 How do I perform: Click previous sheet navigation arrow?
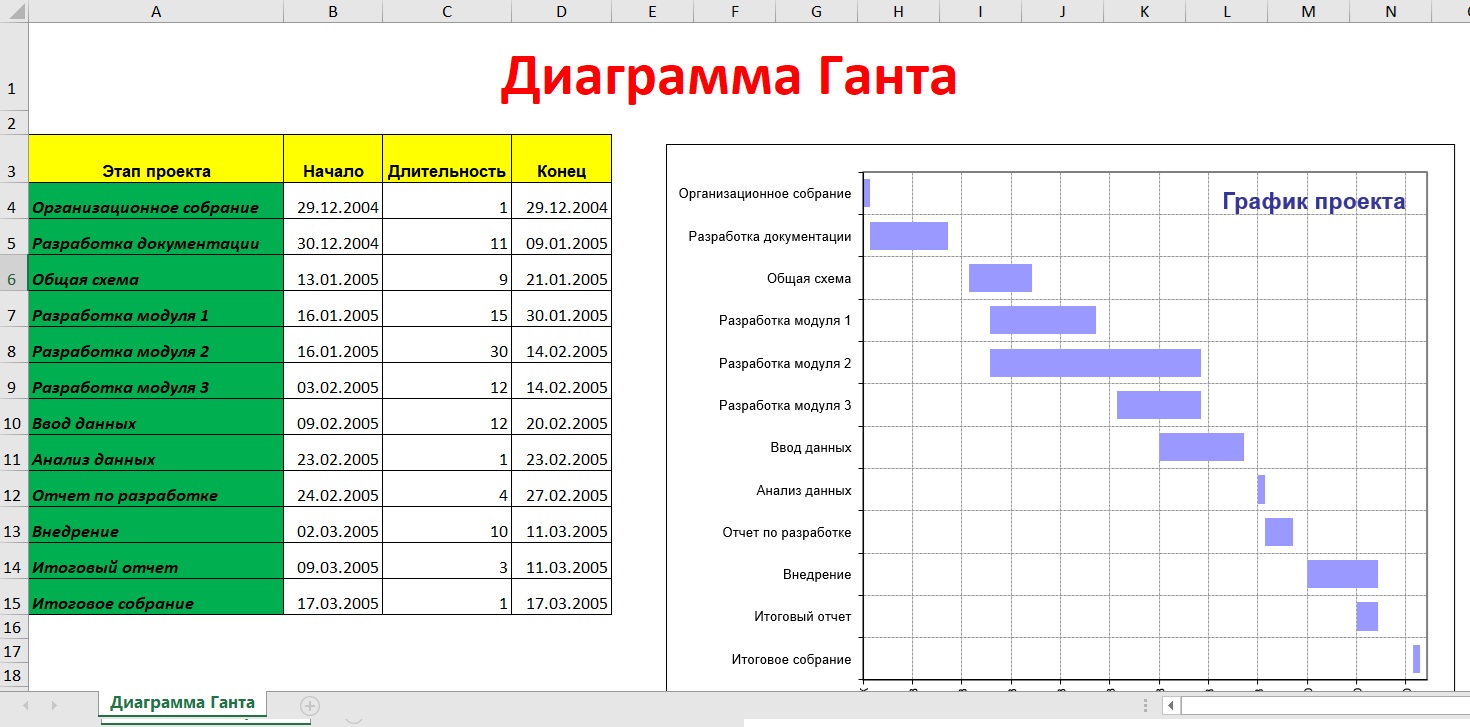(x=26, y=706)
